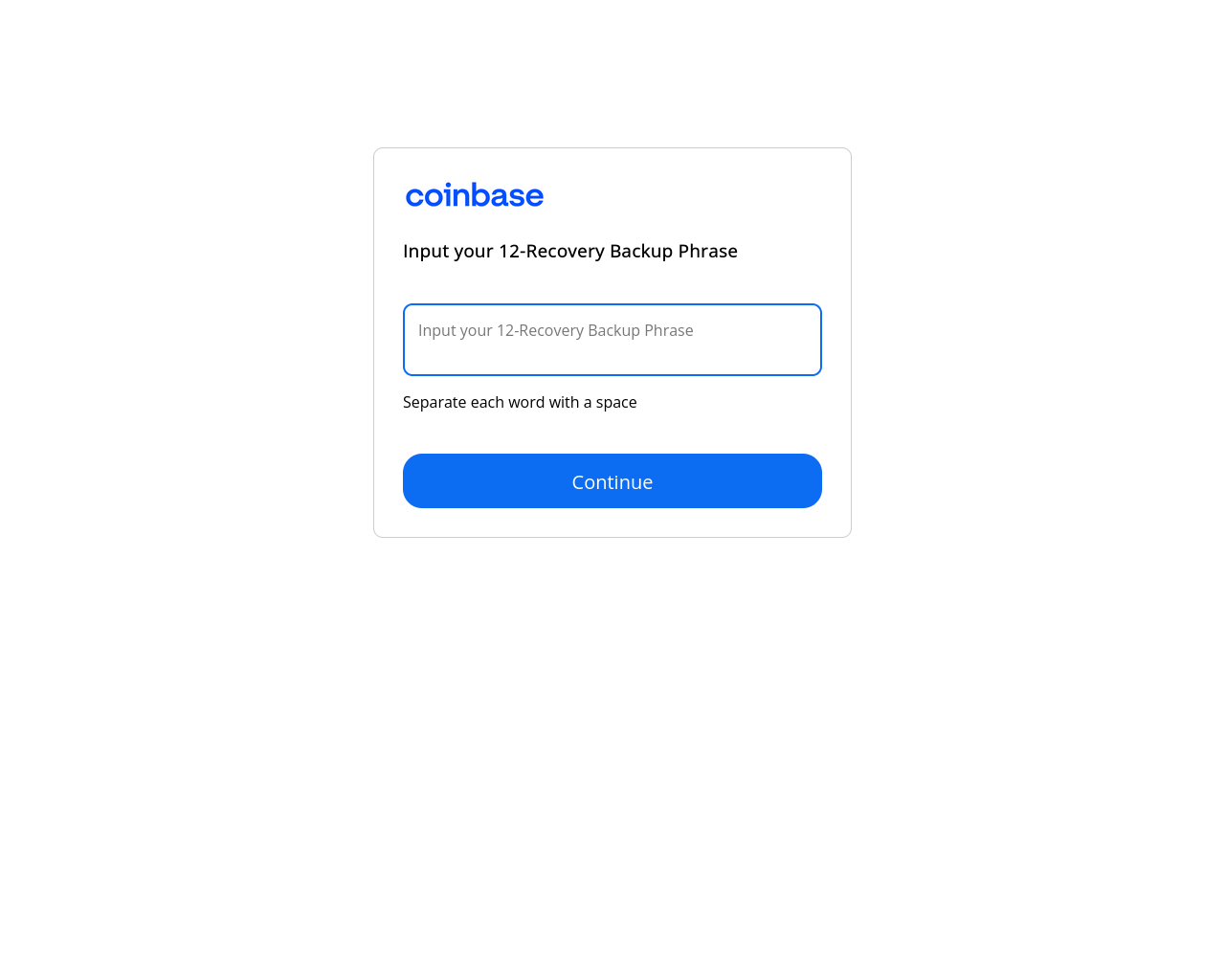1225x980 pixels.
Task: Select the empty area inside the phrase textarea
Action: (612, 359)
